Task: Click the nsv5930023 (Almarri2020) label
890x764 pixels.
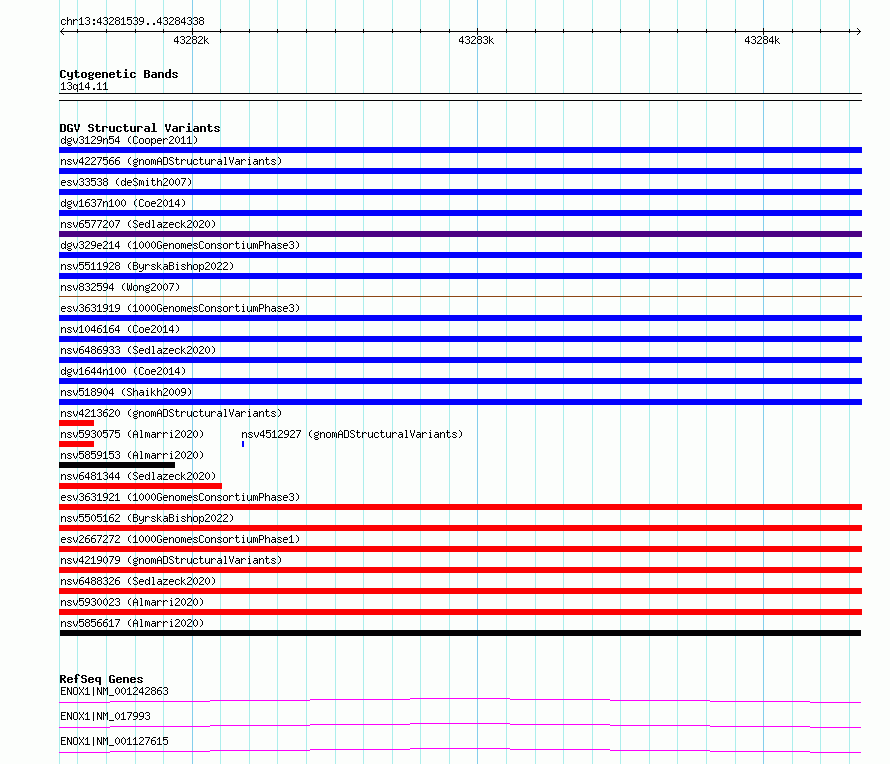Action: tap(132, 602)
